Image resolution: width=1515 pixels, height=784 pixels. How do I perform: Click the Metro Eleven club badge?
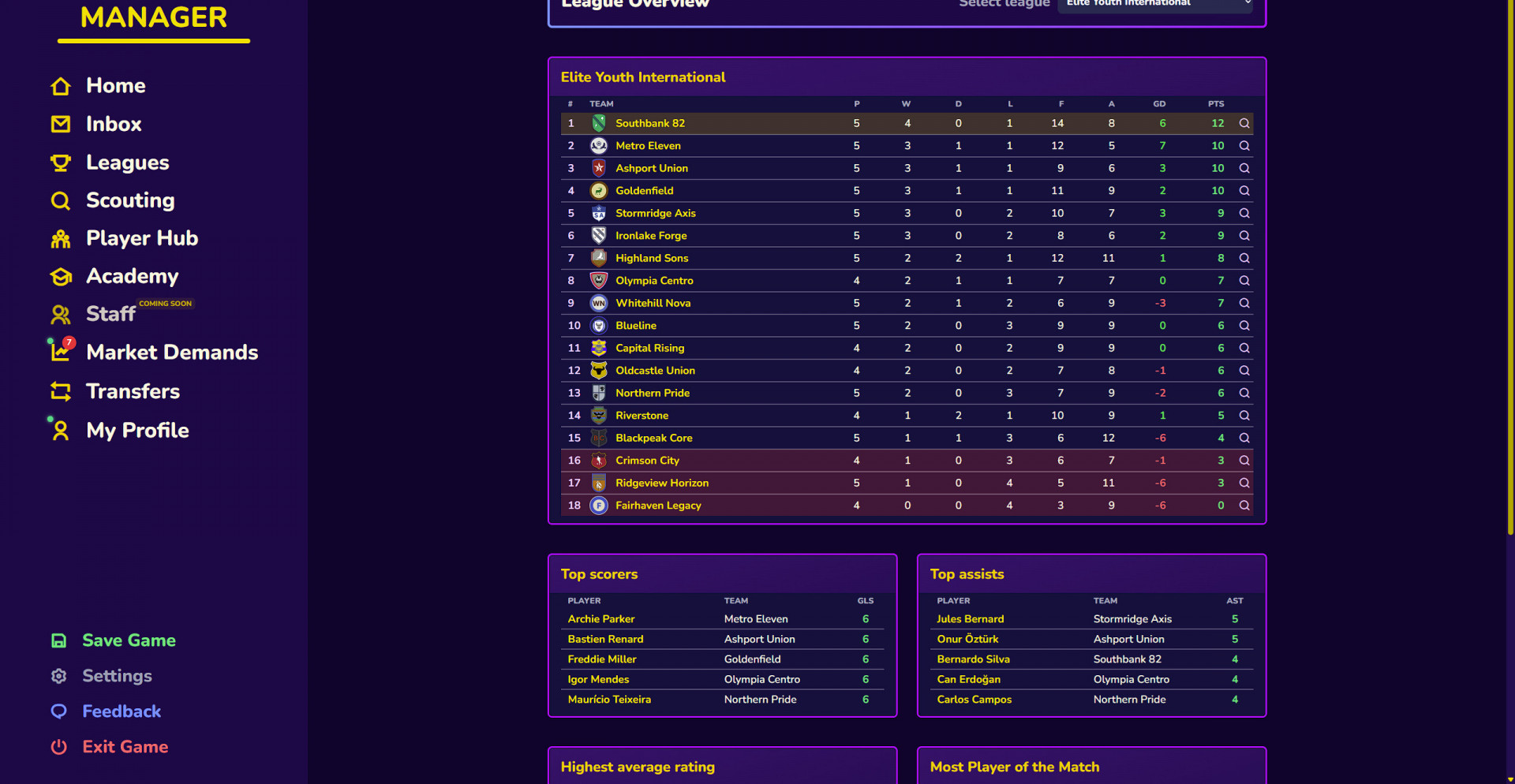pos(599,146)
